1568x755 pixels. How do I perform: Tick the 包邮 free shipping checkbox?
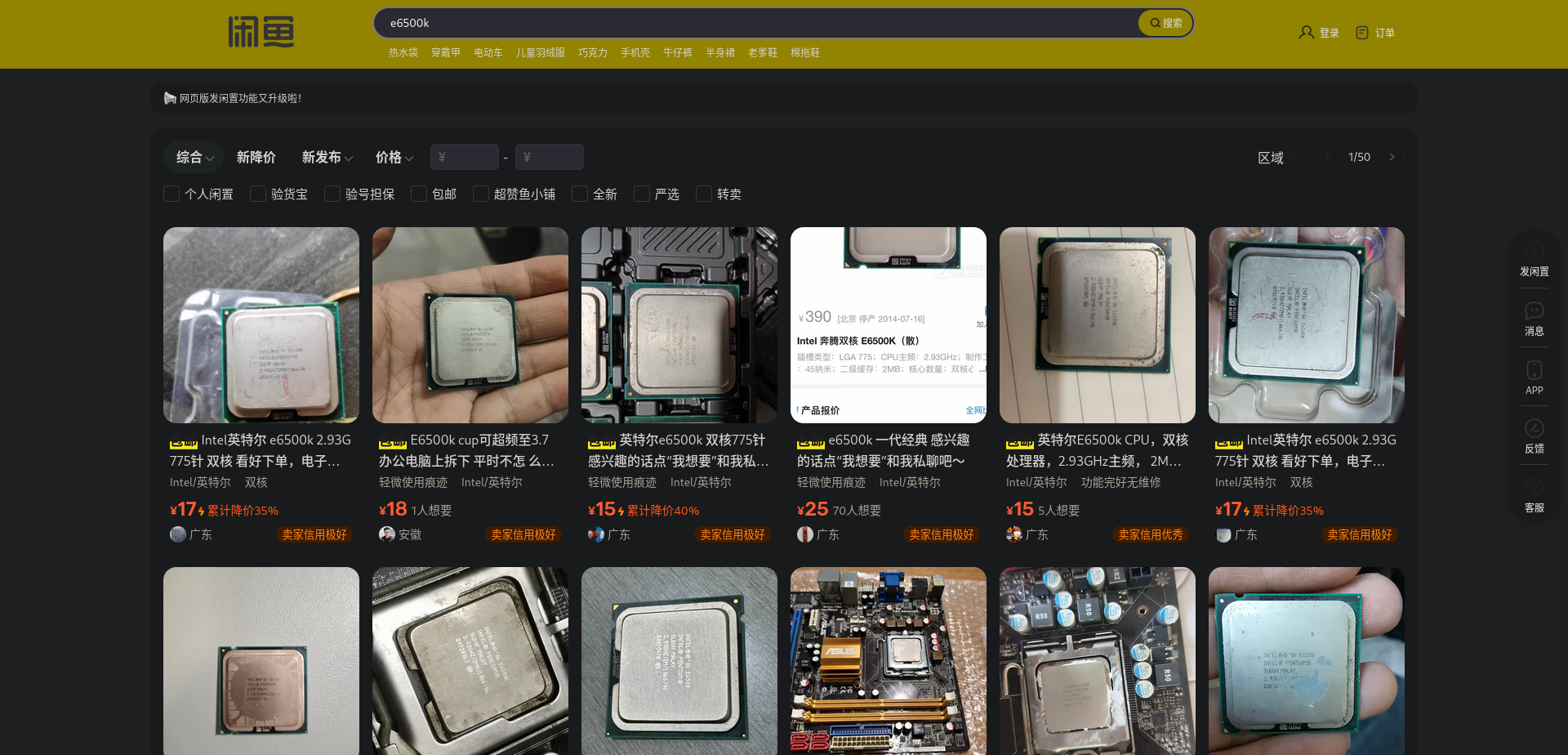419,194
